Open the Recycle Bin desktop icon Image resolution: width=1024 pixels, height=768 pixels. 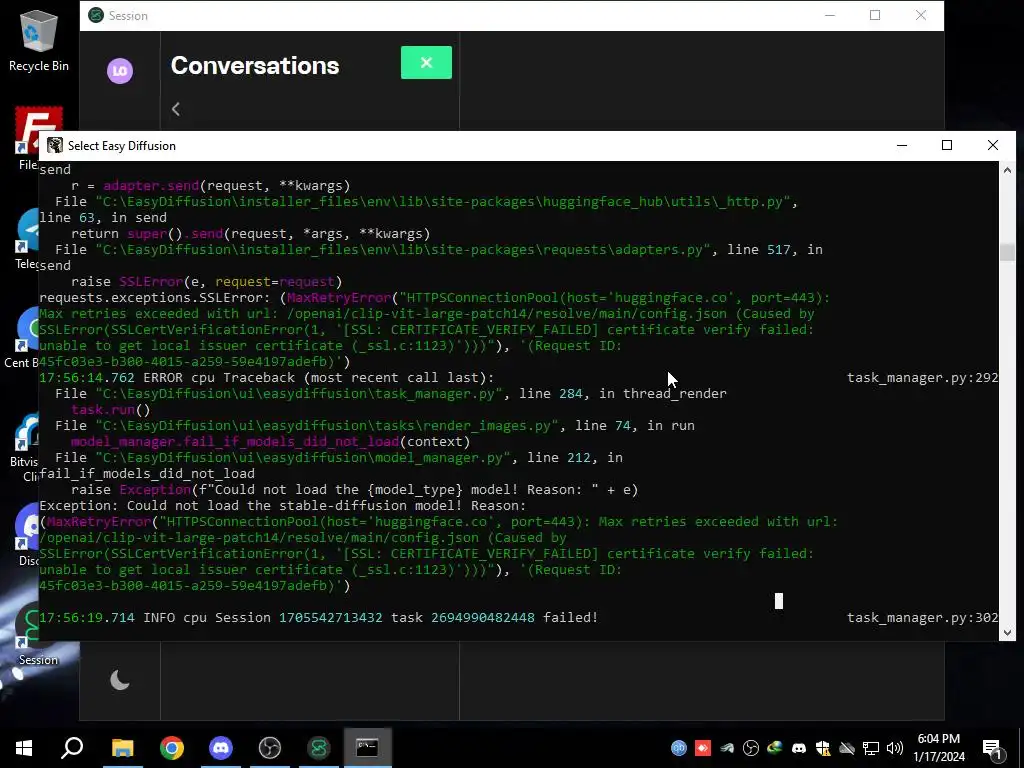coord(39,41)
